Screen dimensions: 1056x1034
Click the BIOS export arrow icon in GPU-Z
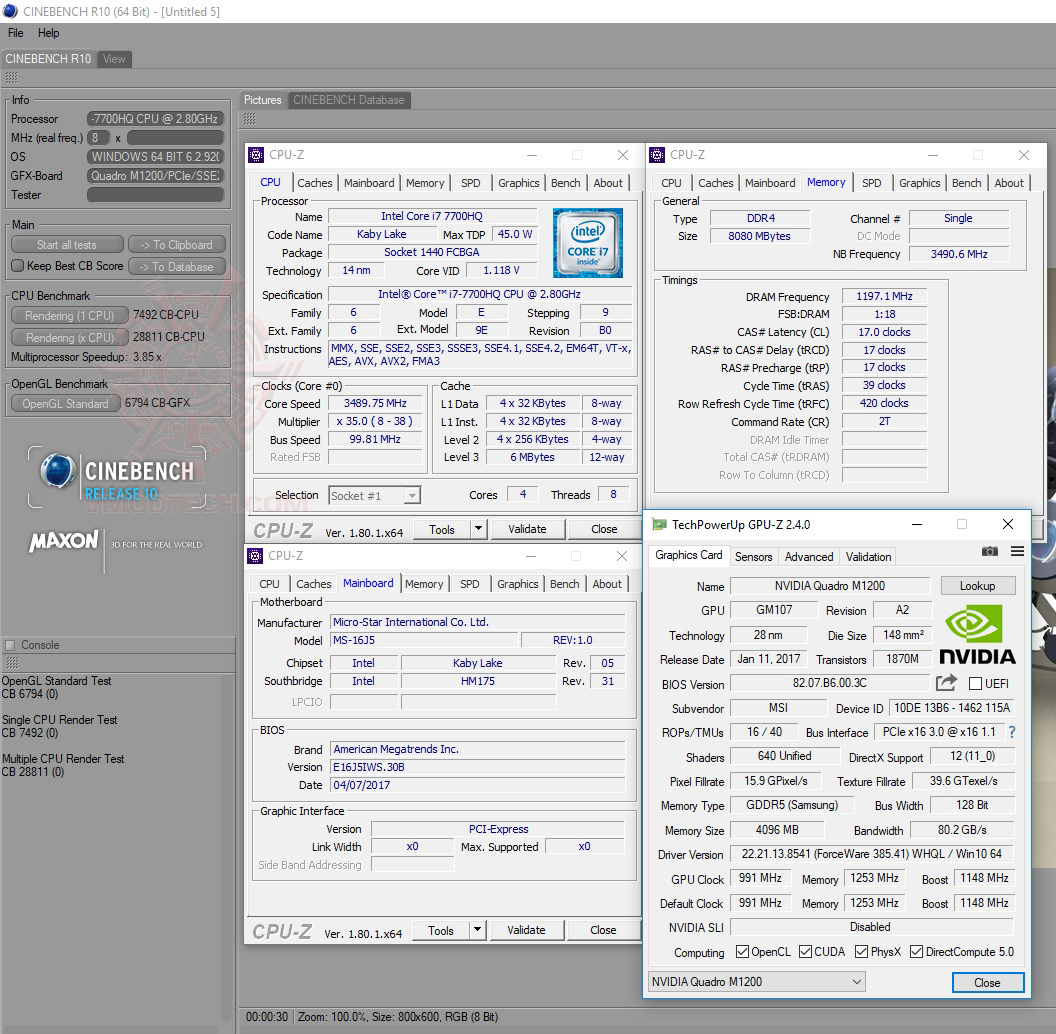[x=944, y=684]
